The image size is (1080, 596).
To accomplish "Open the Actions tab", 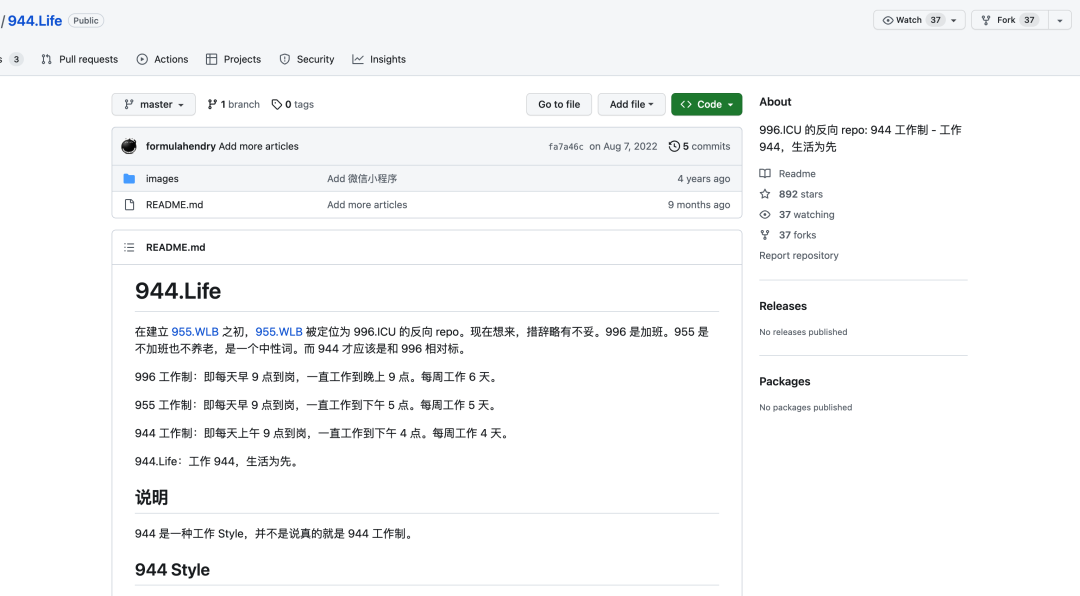I will 163,59.
